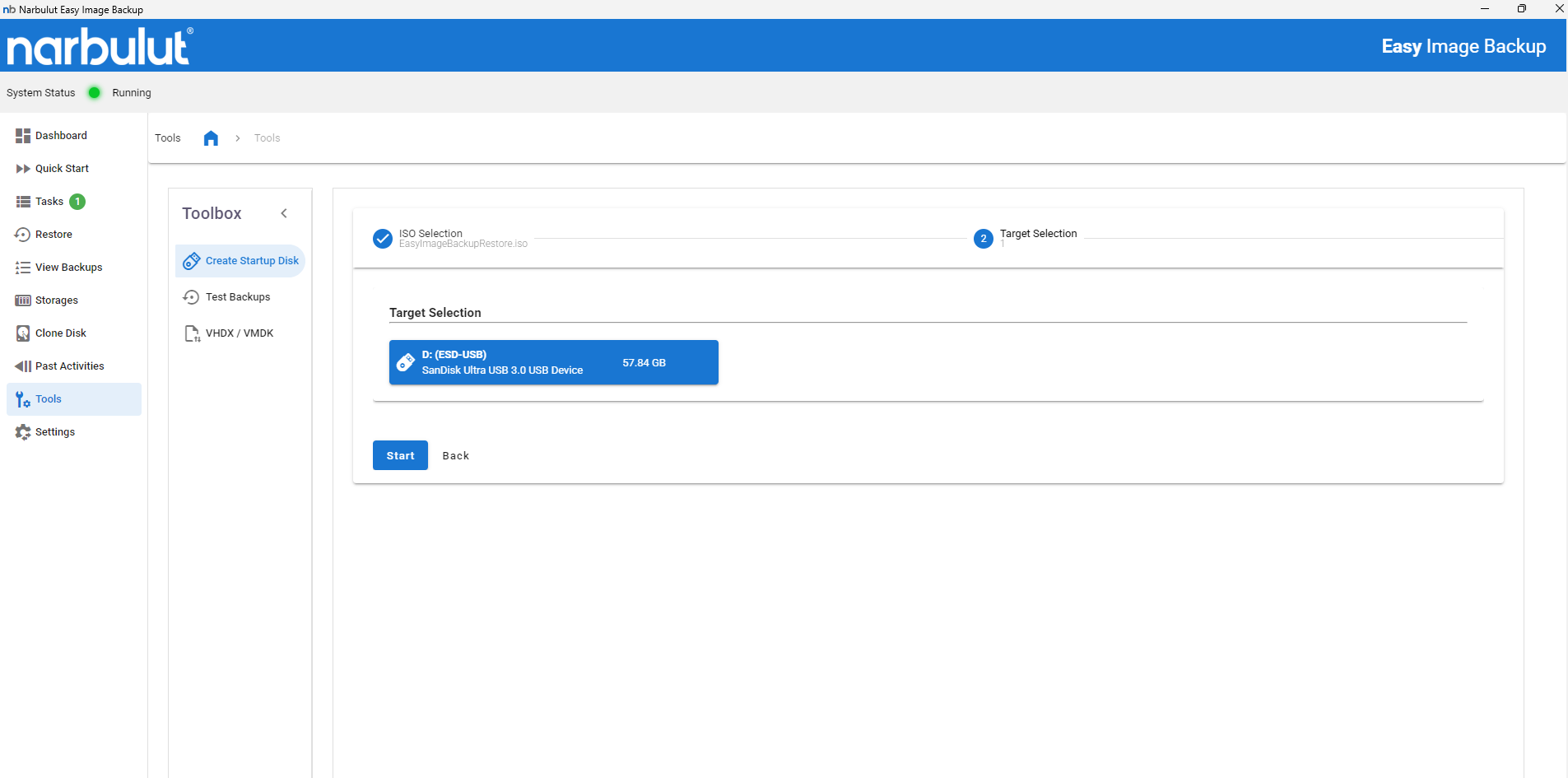Click the ISO Selection completed step checkmark
Screen dimensions: 1568x778
(383, 239)
